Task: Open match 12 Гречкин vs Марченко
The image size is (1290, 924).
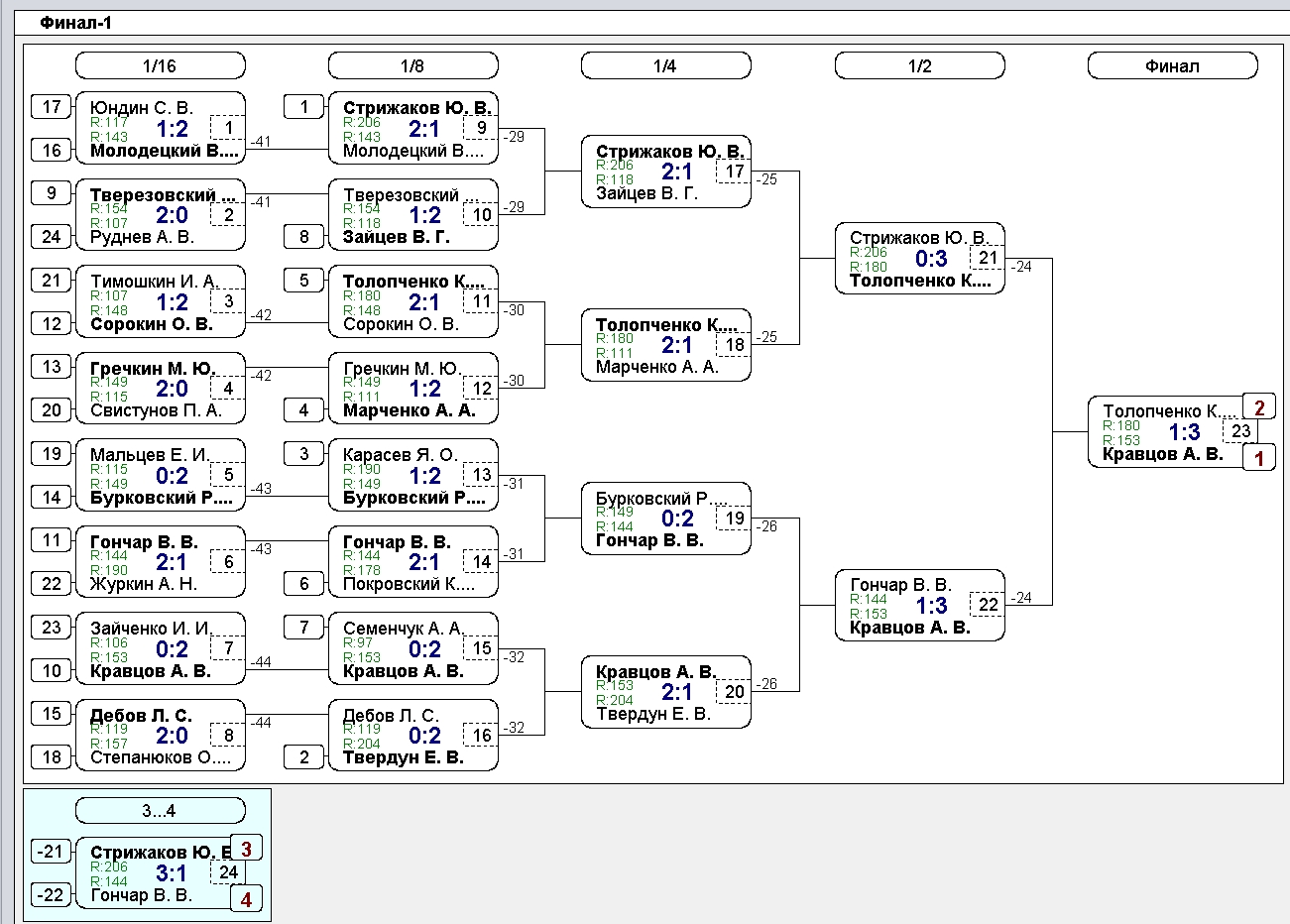Action: click(413, 389)
